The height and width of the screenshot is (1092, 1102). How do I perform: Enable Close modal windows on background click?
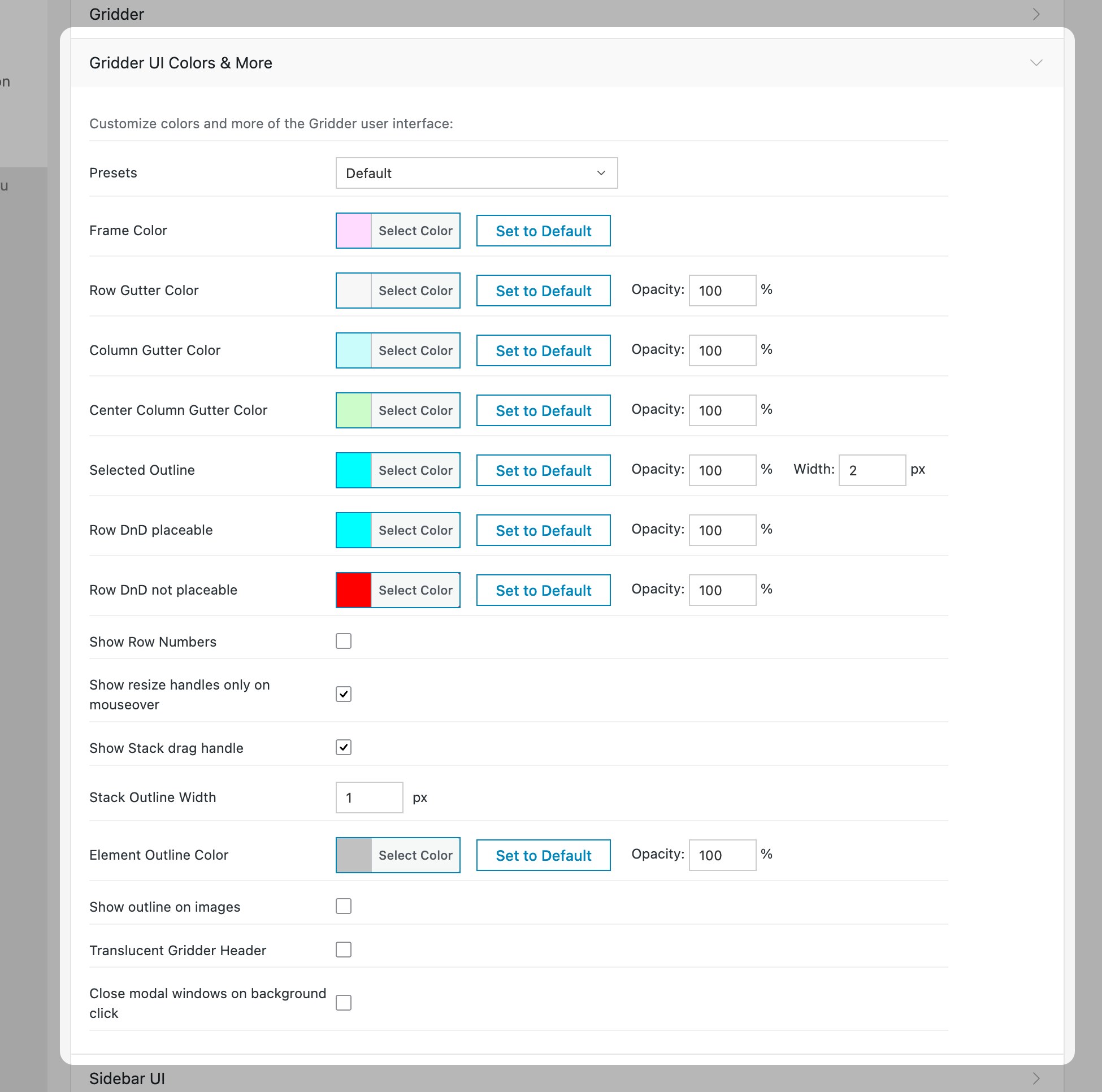click(344, 1003)
